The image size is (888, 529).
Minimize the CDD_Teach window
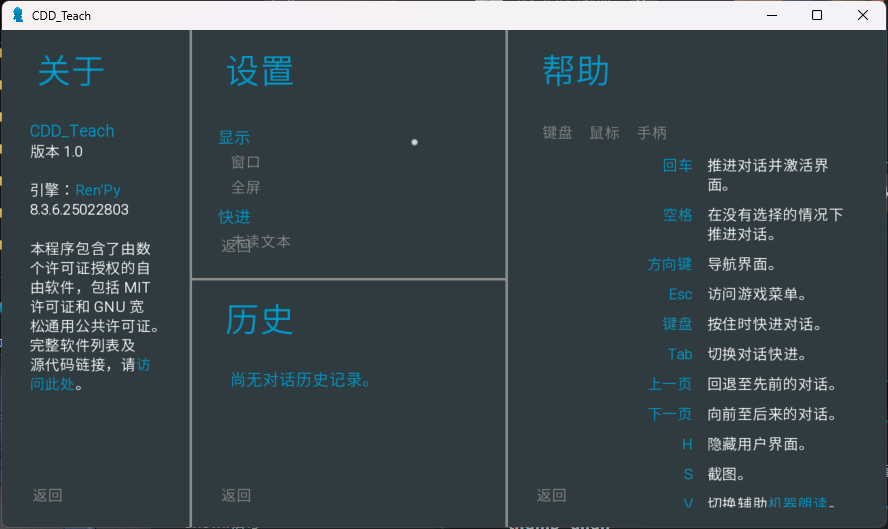[x=771, y=15]
